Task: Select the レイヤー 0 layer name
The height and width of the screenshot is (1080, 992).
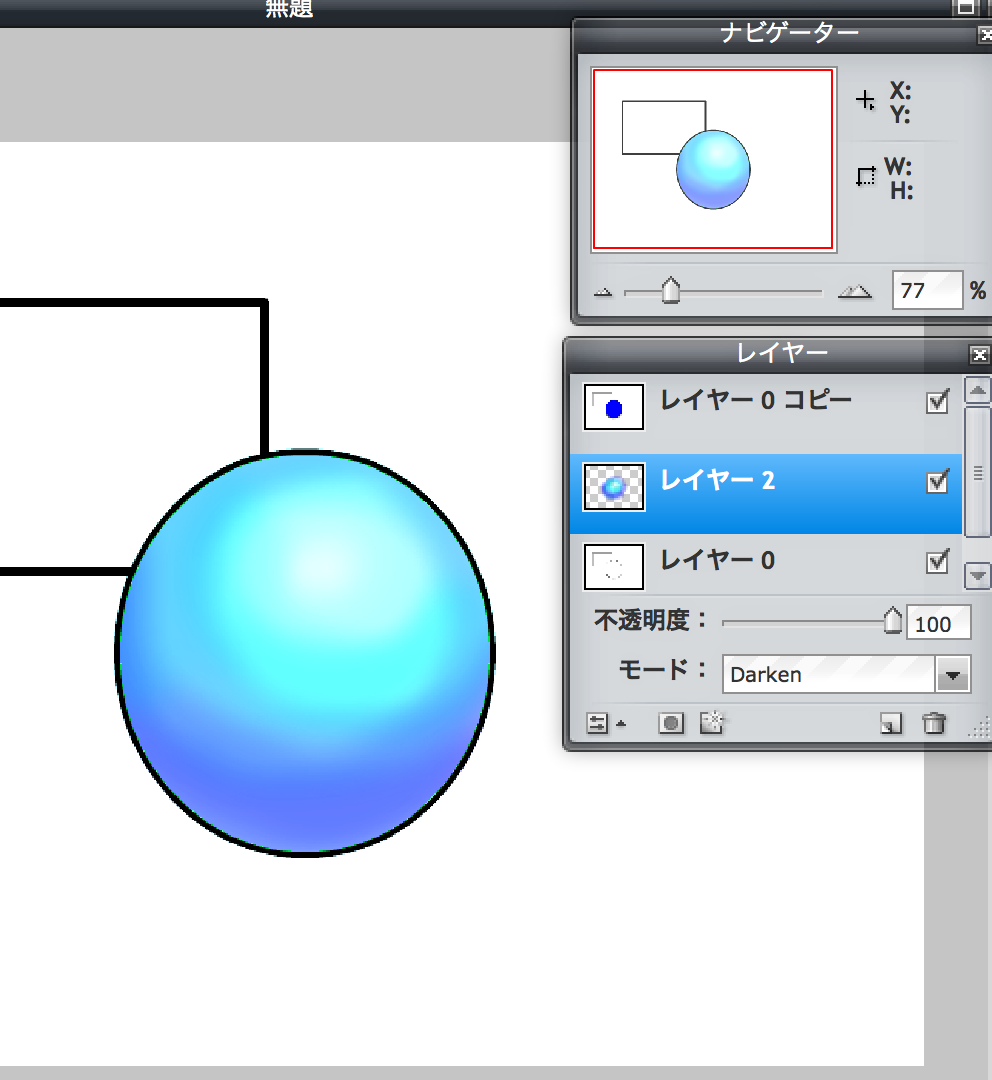Action: [x=718, y=560]
